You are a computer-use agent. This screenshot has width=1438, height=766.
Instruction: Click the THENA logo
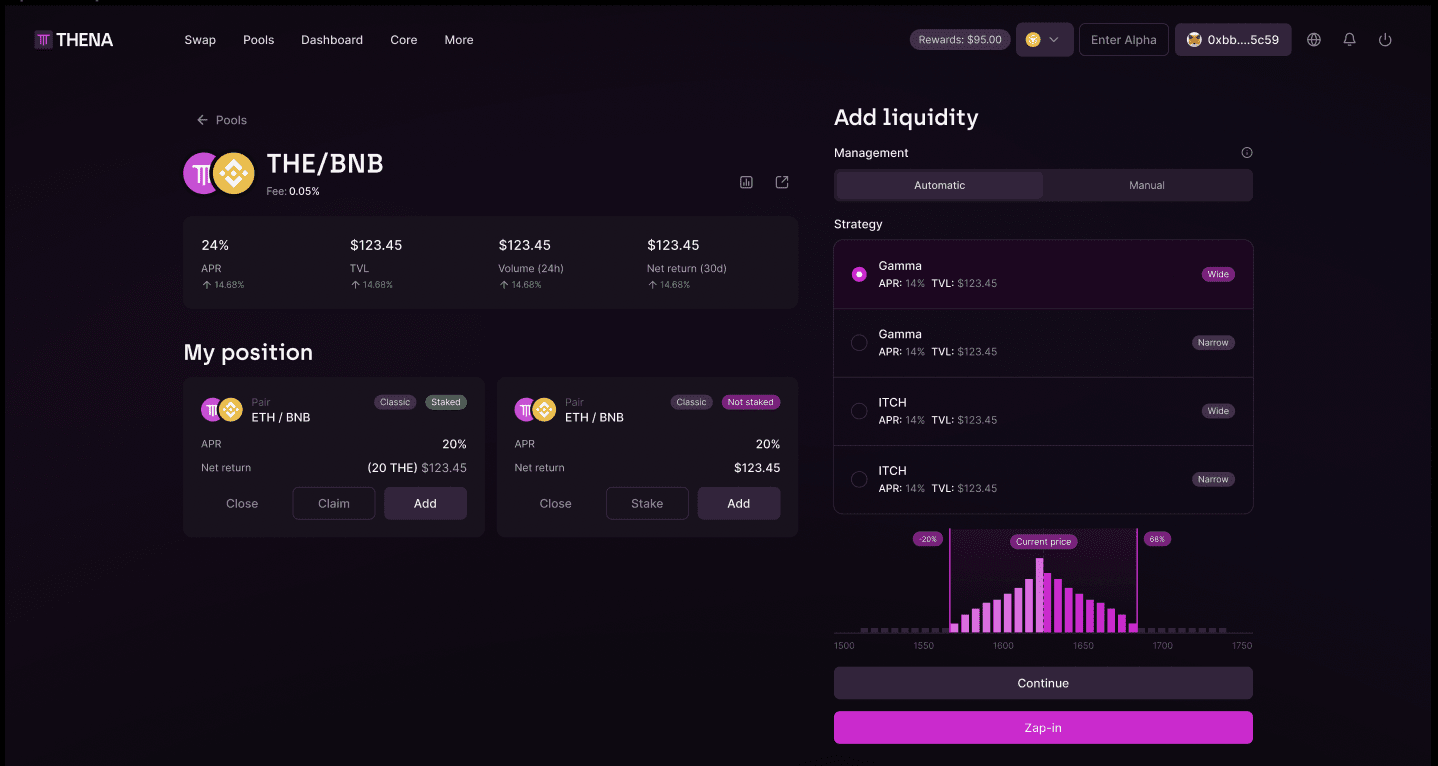point(74,40)
